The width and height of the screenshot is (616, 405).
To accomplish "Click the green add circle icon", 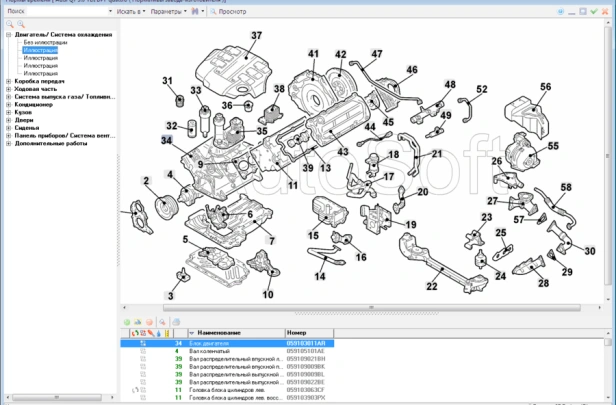I will pyautogui.click(x=127, y=322).
